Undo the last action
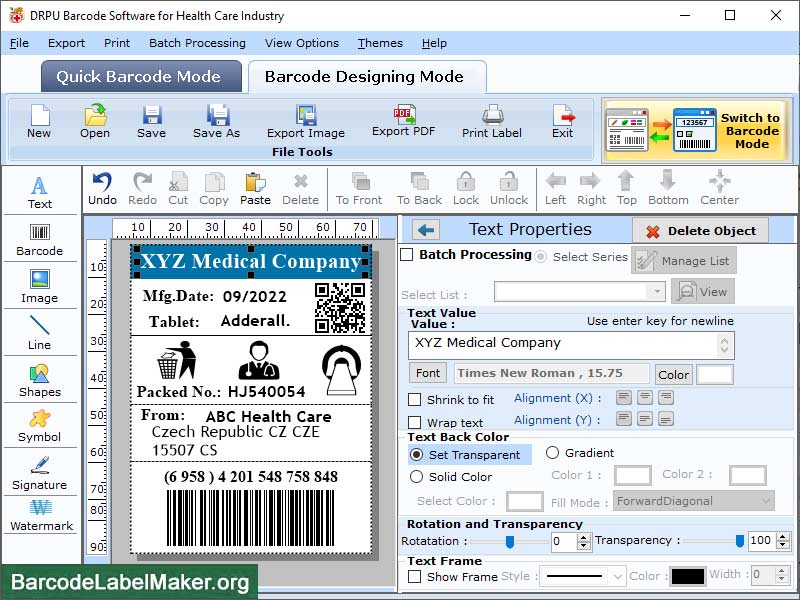Image resolution: width=800 pixels, height=600 pixels. [102, 187]
